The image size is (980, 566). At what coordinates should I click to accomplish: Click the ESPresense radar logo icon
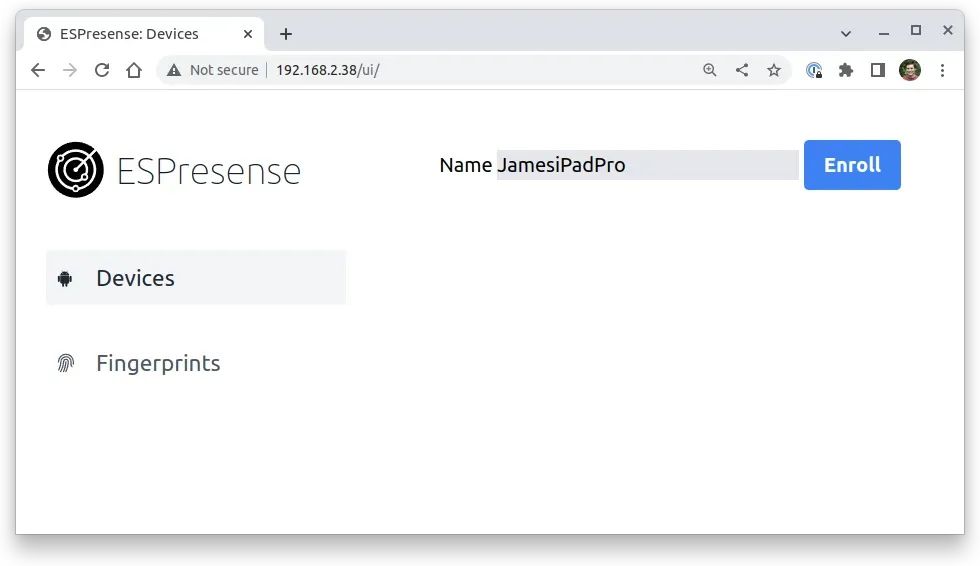[76, 170]
